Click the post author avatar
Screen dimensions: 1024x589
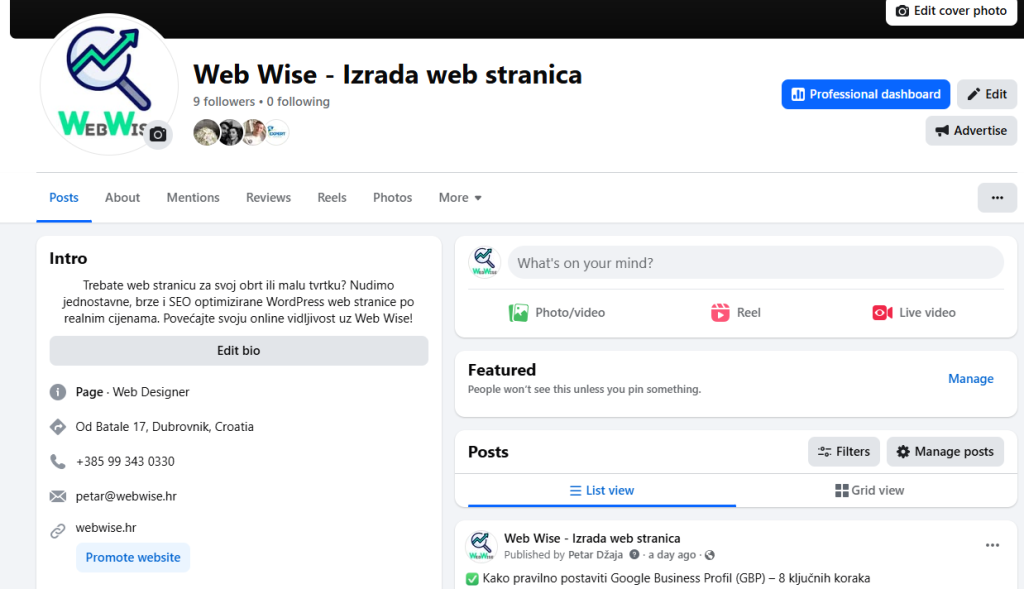tap(481, 546)
